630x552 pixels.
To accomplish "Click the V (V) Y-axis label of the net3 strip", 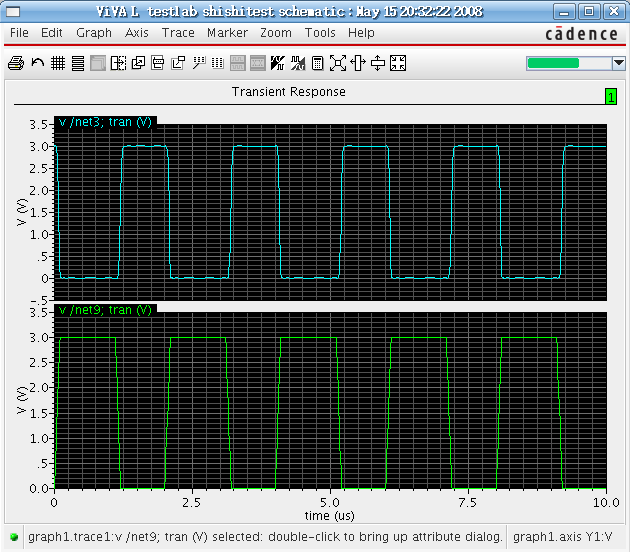I will pos(22,212).
